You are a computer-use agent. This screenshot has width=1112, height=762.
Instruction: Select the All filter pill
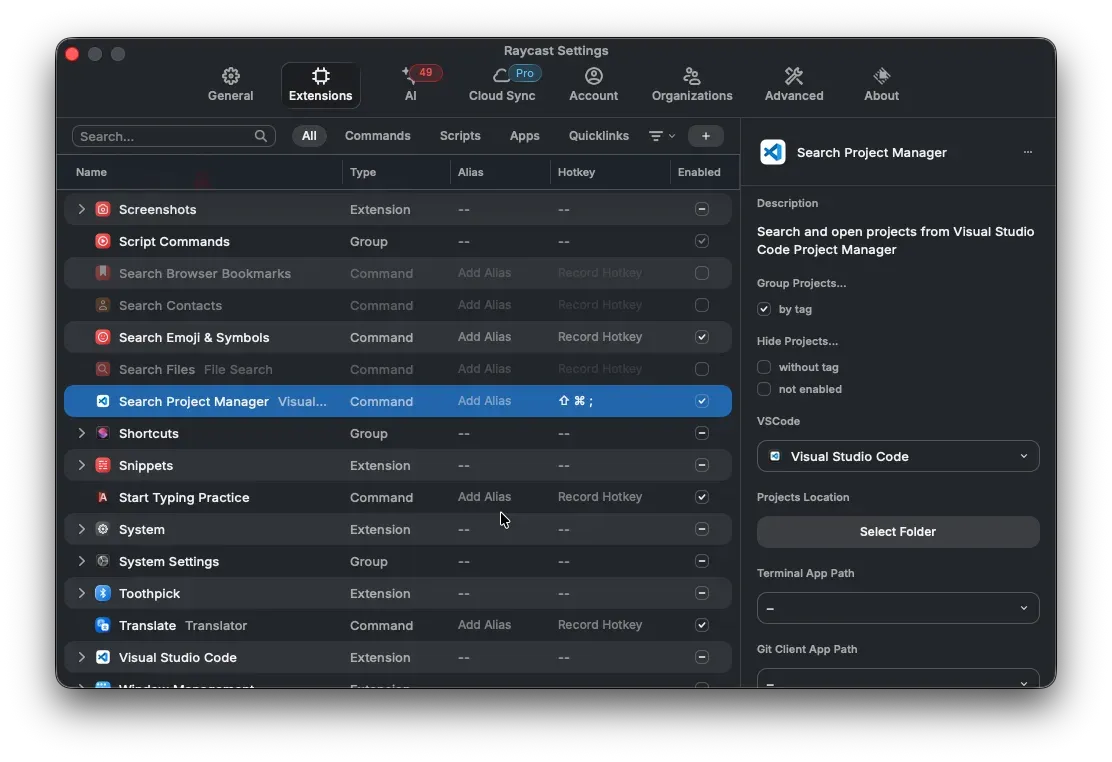tap(309, 136)
